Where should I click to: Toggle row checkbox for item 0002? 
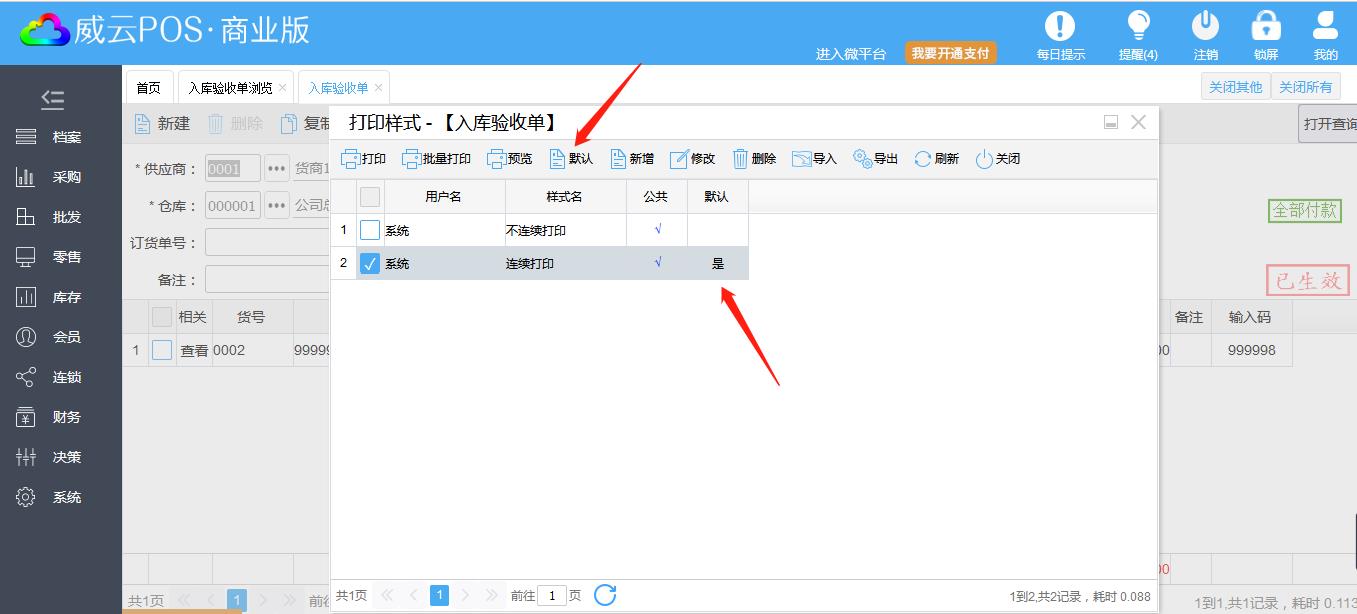[x=162, y=350]
